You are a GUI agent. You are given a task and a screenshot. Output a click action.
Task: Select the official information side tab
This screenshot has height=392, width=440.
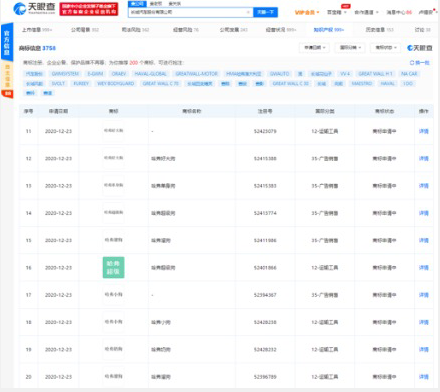(7, 42)
